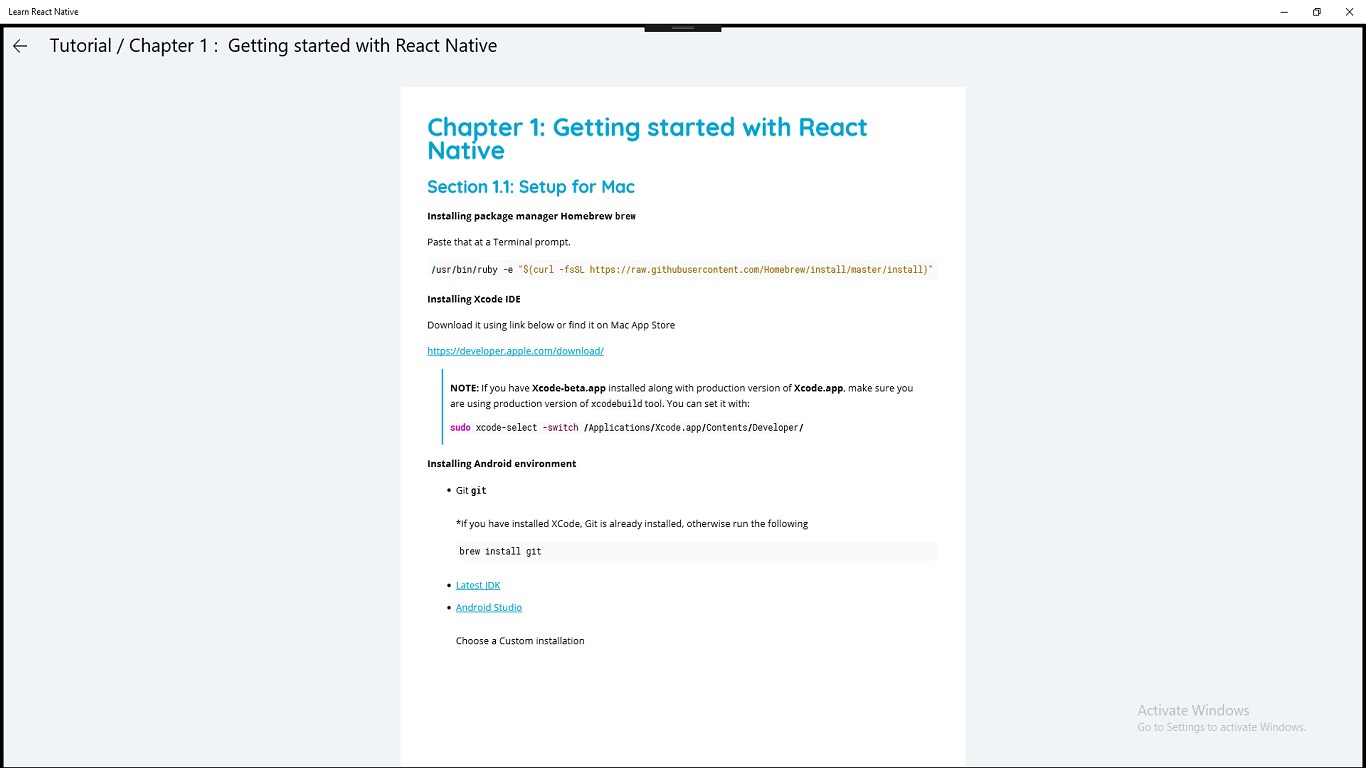Image resolution: width=1366 pixels, height=768 pixels.
Task: Restore down the app window
Action: (x=1317, y=12)
